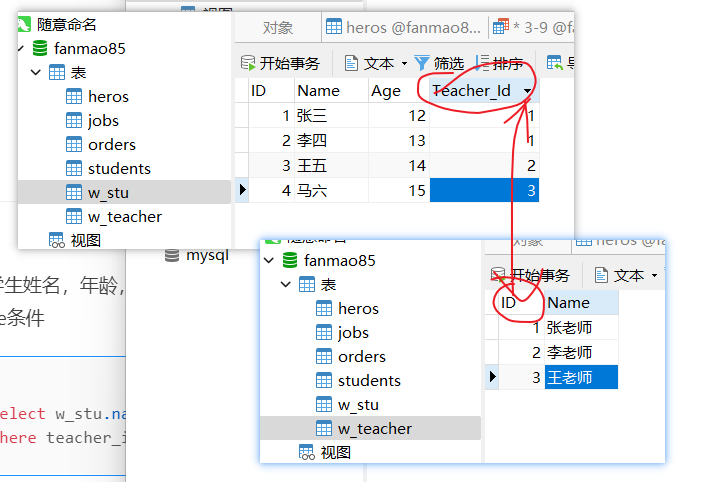Click the highlighted Teacher_Id cell 3

pyautogui.click(x=484, y=190)
